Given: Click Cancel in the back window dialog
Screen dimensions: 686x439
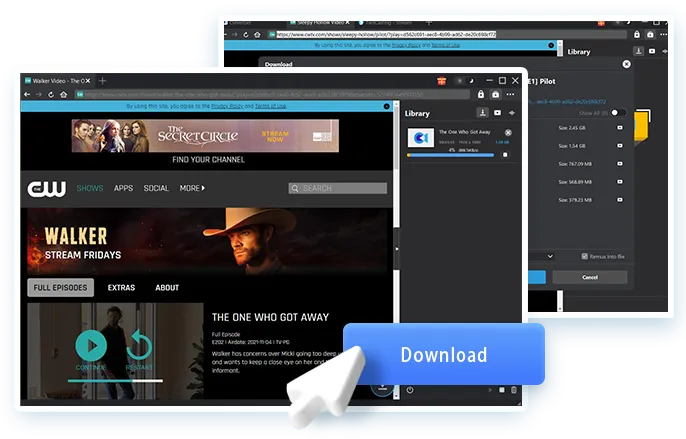Looking at the screenshot, I should [x=590, y=277].
